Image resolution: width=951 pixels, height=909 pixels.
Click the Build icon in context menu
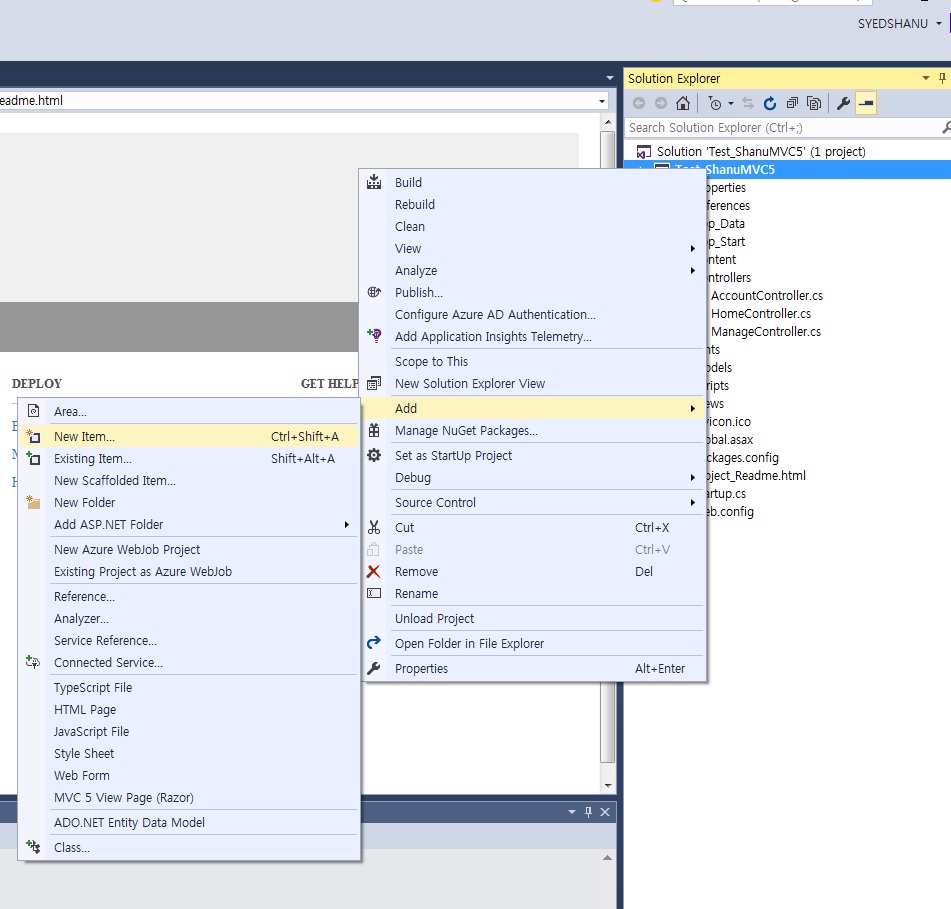tap(374, 182)
